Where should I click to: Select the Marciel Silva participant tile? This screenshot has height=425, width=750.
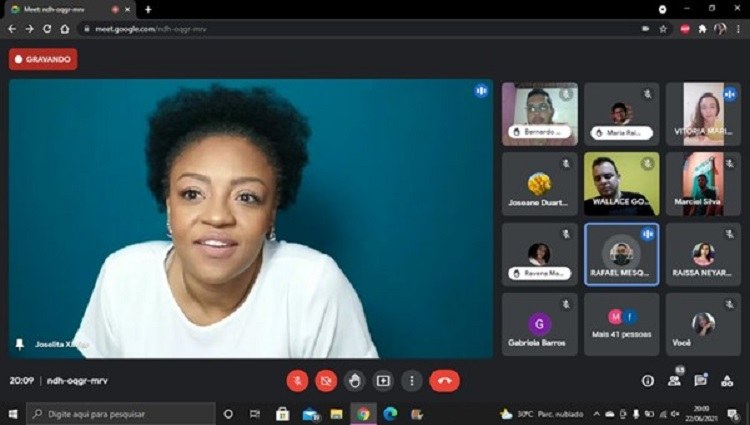click(x=703, y=184)
